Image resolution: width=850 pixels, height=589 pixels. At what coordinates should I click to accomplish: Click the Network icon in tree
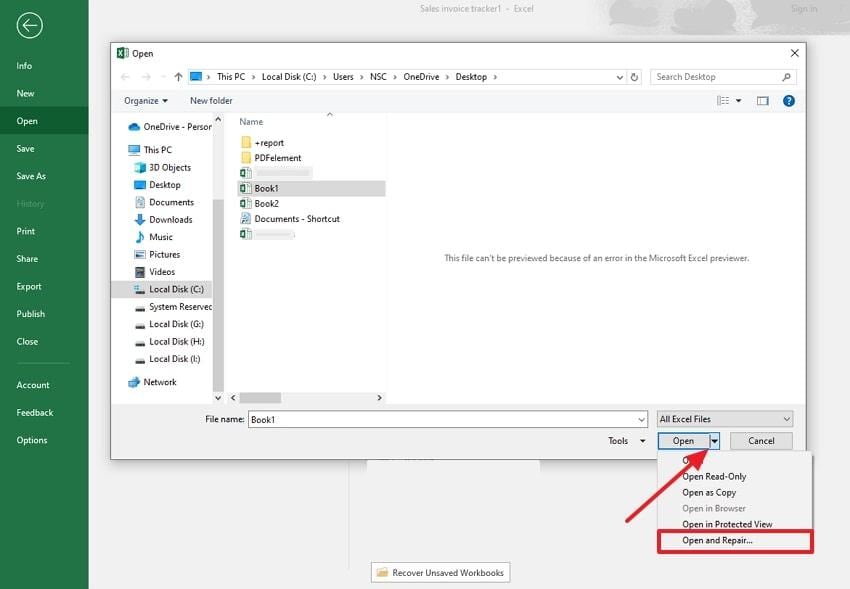(x=134, y=382)
